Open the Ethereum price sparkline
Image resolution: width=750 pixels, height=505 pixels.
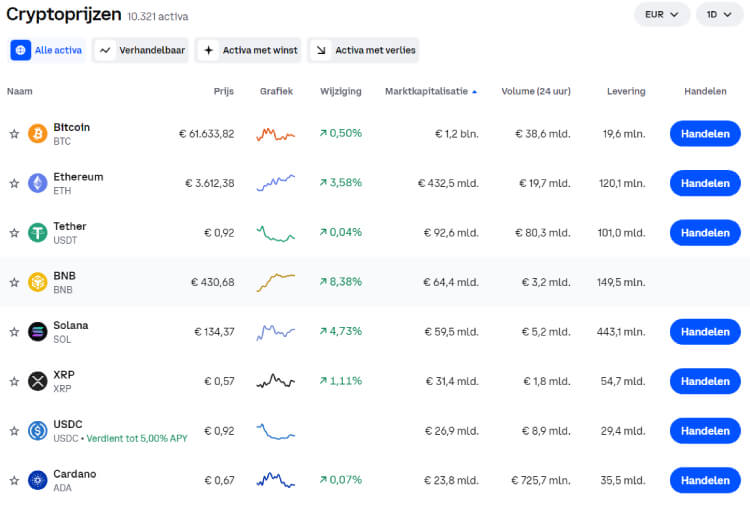click(x=276, y=183)
